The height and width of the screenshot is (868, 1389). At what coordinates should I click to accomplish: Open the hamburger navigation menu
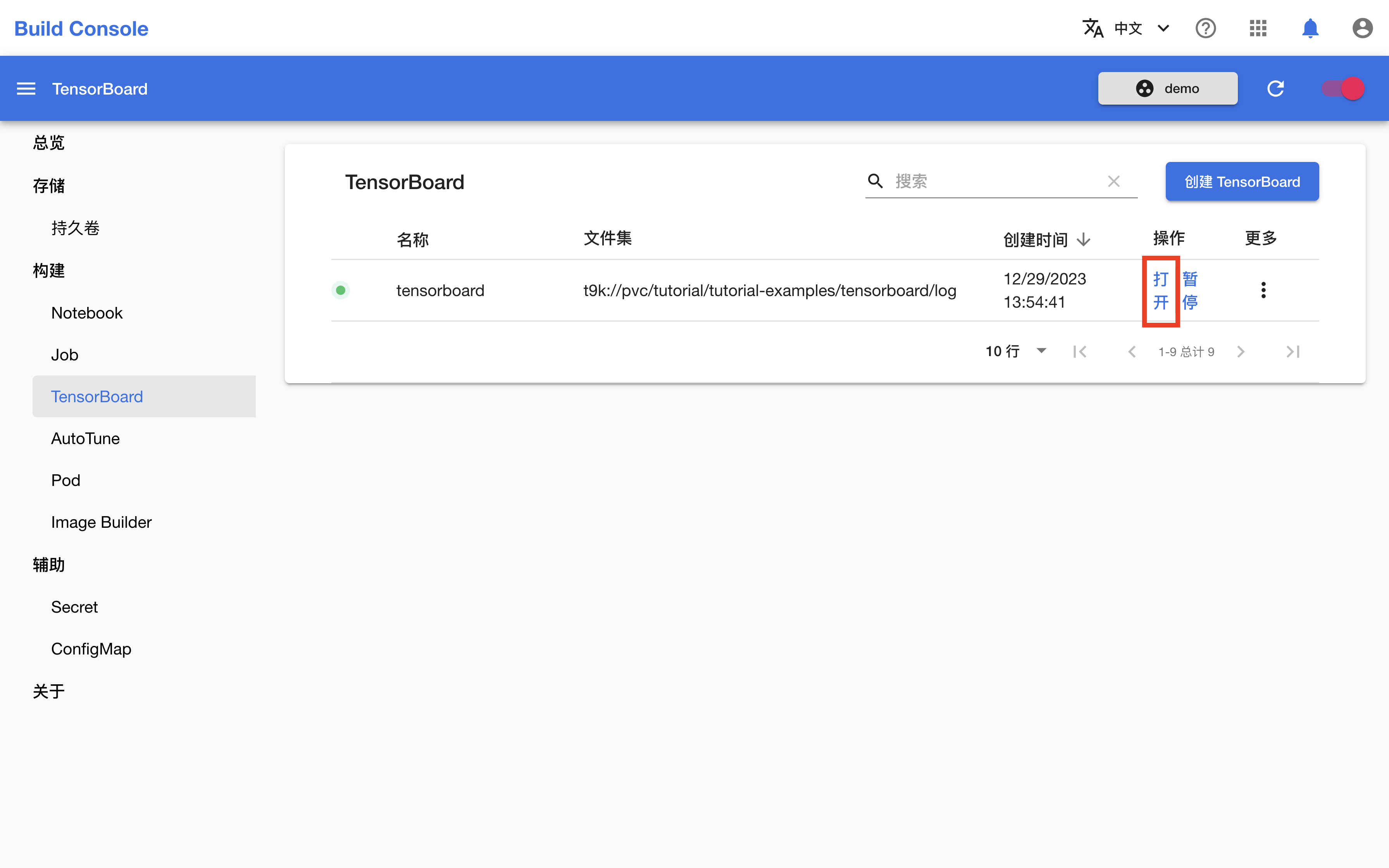(26, 88)
